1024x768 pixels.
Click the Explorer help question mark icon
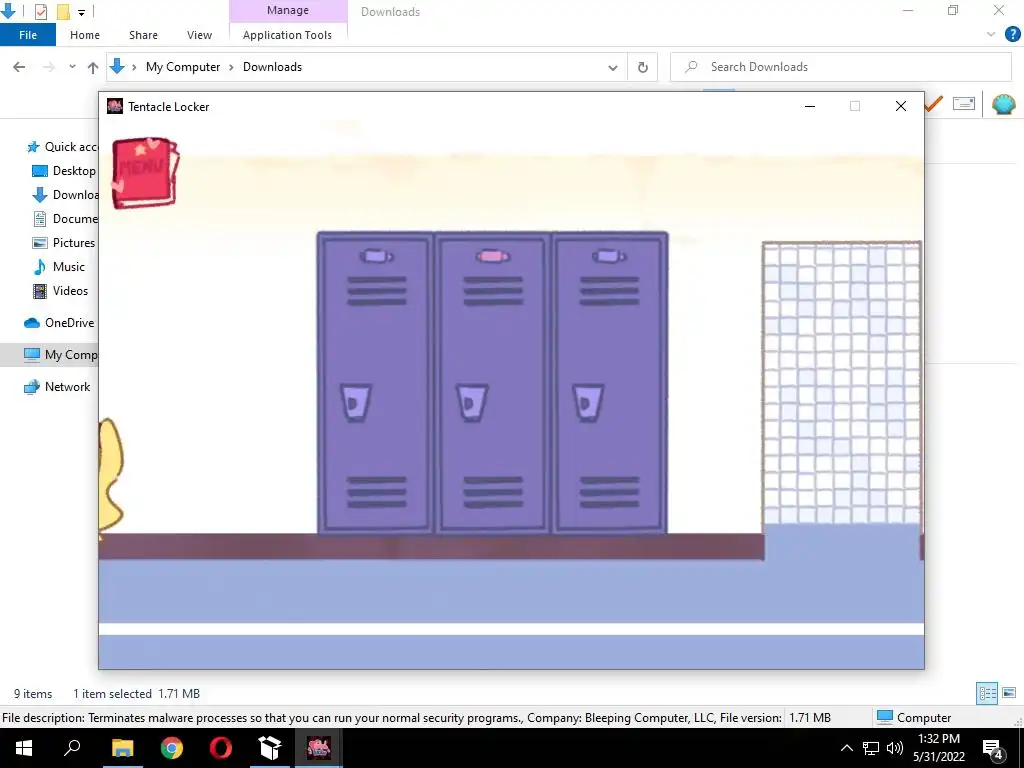tap(1012, 35)
